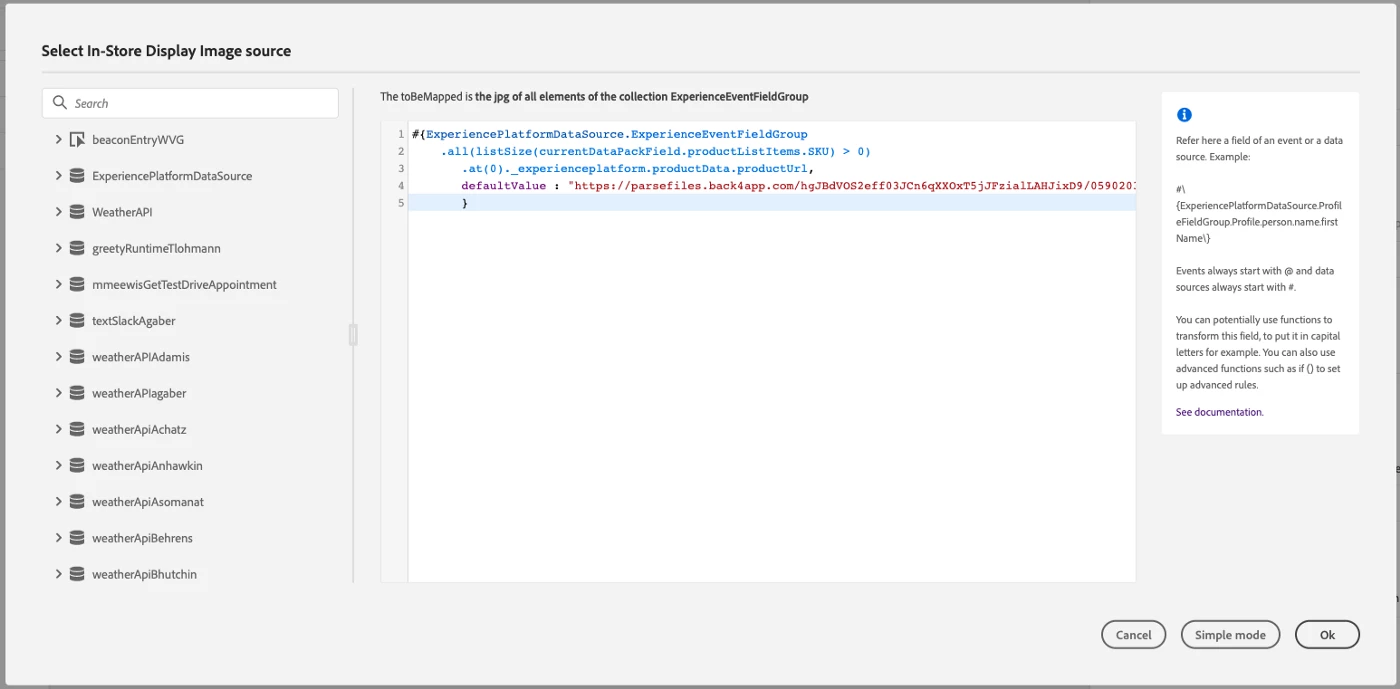Expand the beaconEntryWVG tree node
Screen dimensions: 1400x689
click(x=59, y=140)
